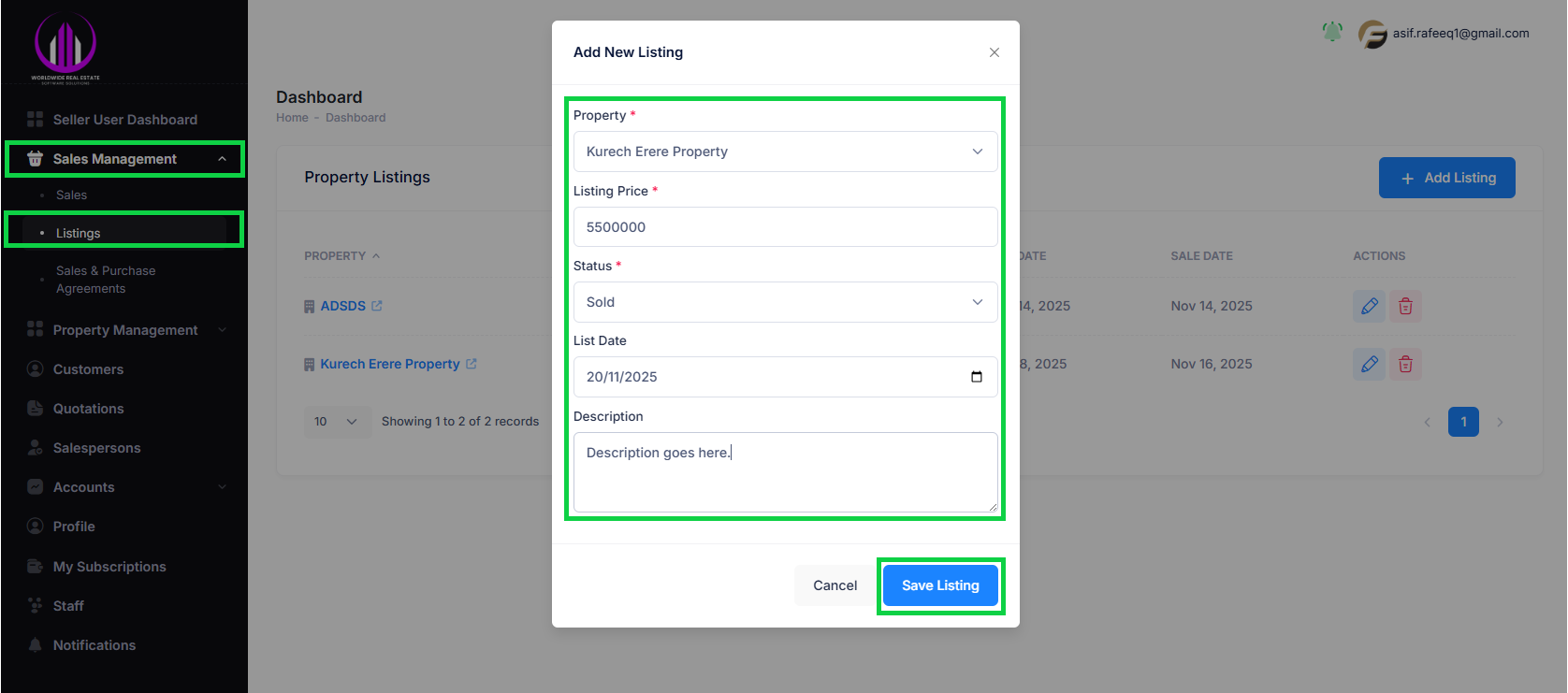Click the Quotations sidebar icon
The width and height of the screenshot is (1568, 693).
35,408
